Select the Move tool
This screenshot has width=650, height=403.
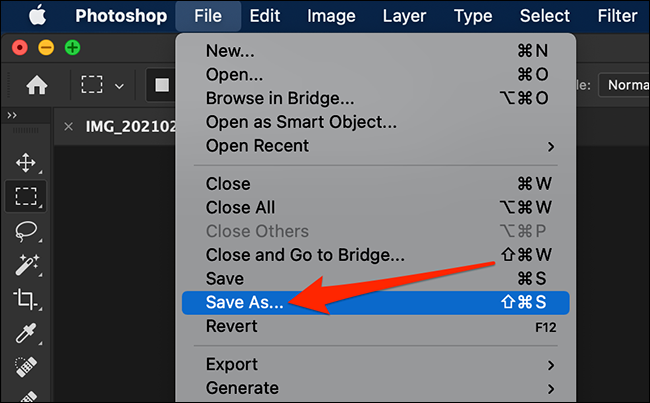pyautogui.click(x=27, y=162)
